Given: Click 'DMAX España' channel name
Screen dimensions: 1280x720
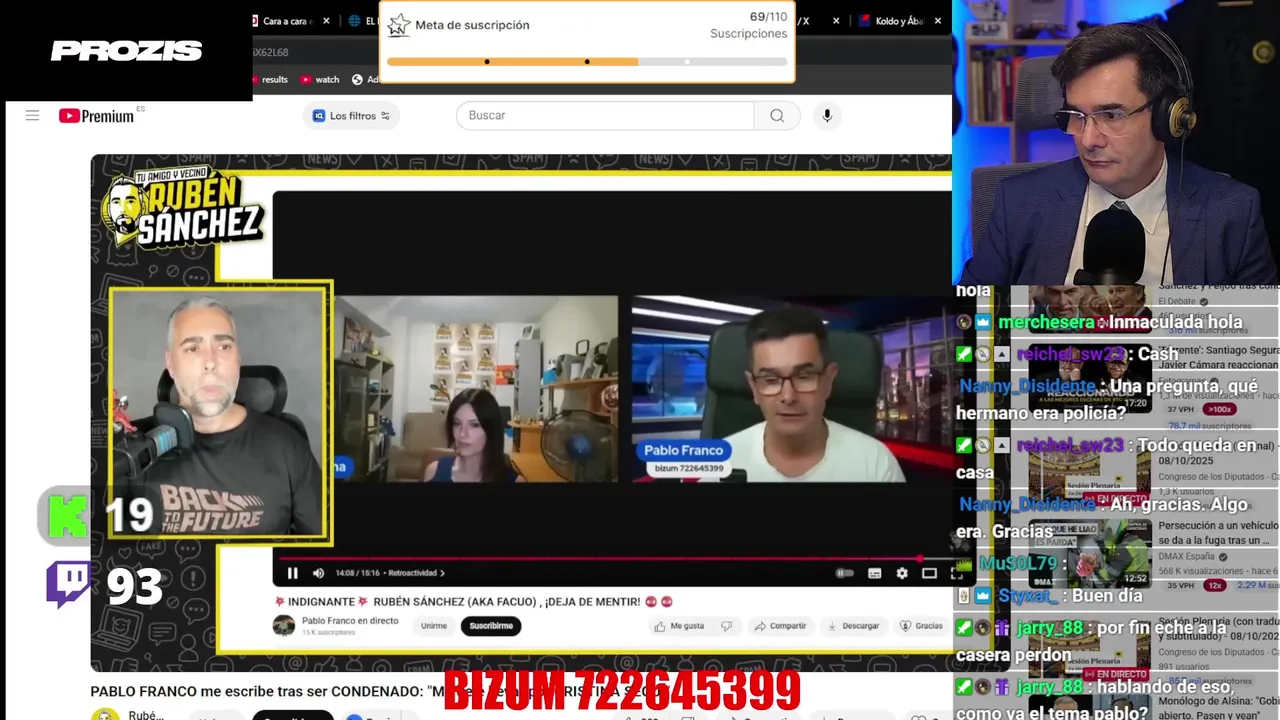Looking at the screenshot, I should [x=1187, y=557].
